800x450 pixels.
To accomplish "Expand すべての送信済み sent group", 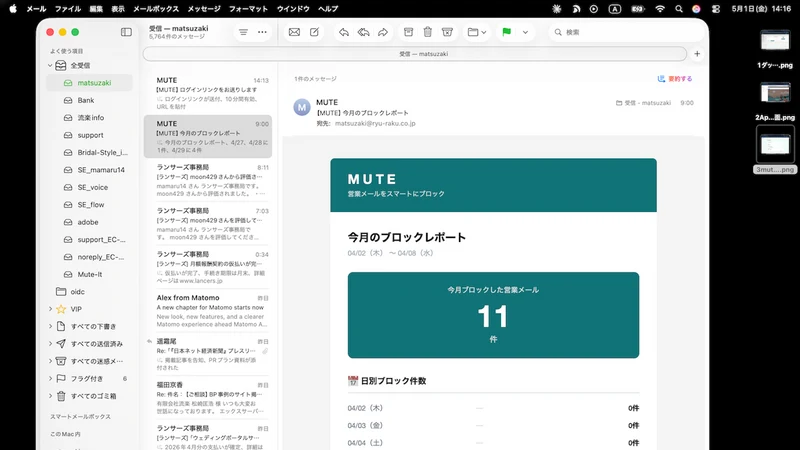I will [x=50, y=344].
